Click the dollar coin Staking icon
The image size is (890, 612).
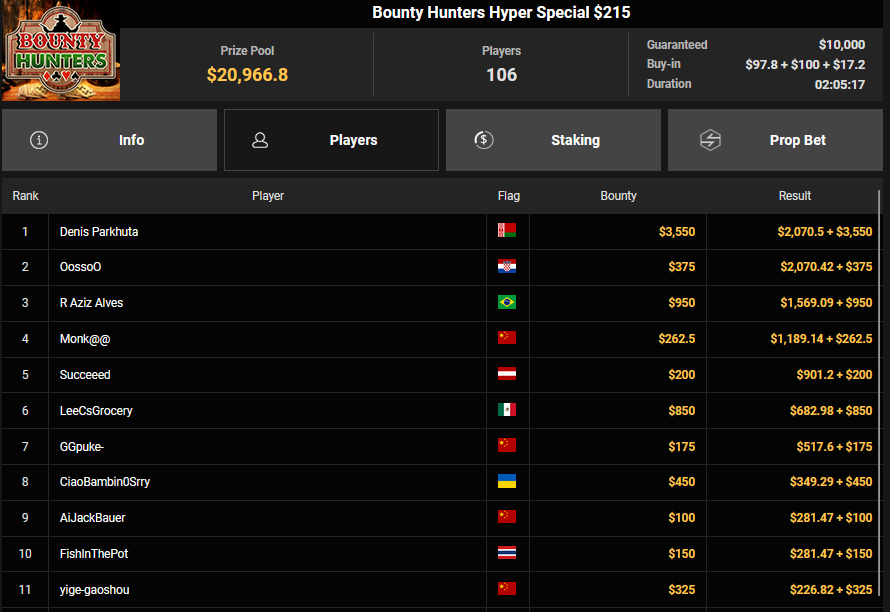tap(484, 140)
